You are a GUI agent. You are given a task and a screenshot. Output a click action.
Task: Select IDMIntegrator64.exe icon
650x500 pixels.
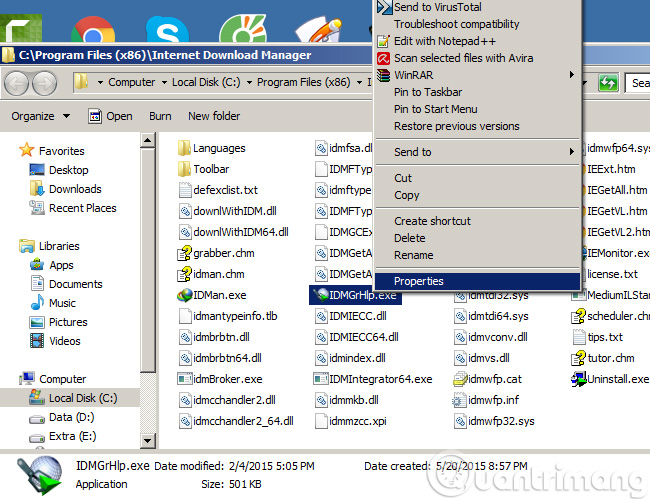[x=320, y=379]
